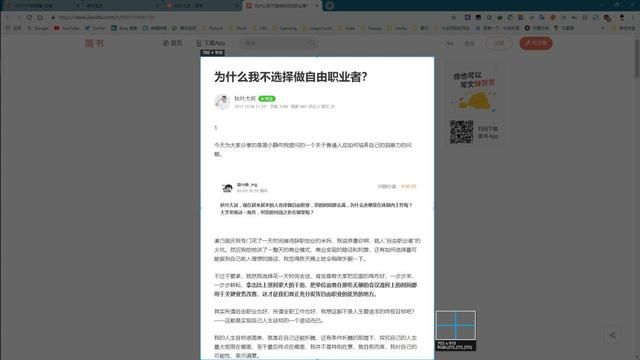Show hidden bookmarks with the » chevron

click(603, 28)
